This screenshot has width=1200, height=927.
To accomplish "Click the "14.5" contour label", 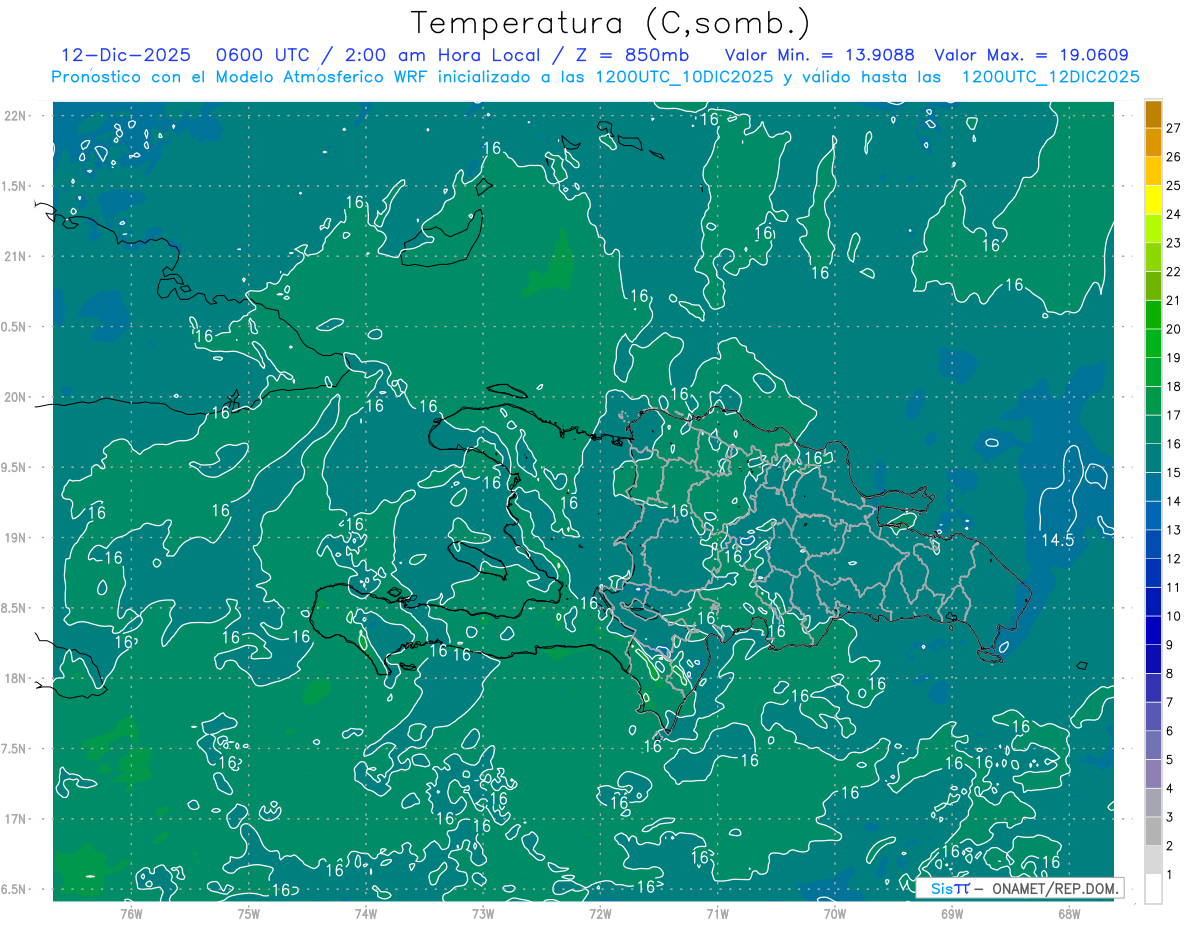I will click(x=1057, y=540).
